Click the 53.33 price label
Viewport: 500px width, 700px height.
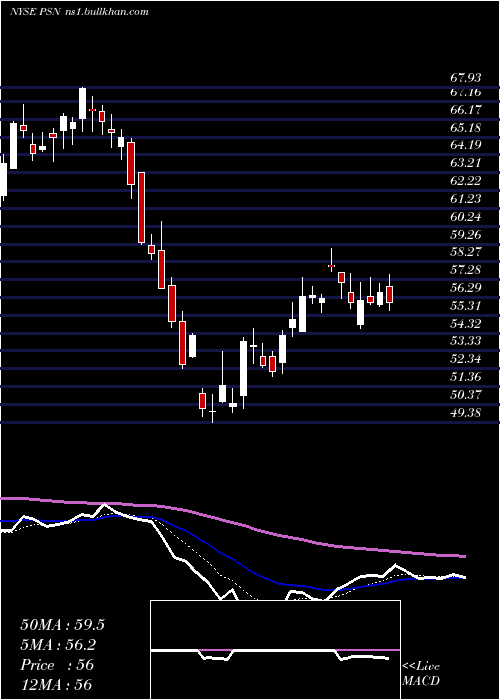pos(466,341)
